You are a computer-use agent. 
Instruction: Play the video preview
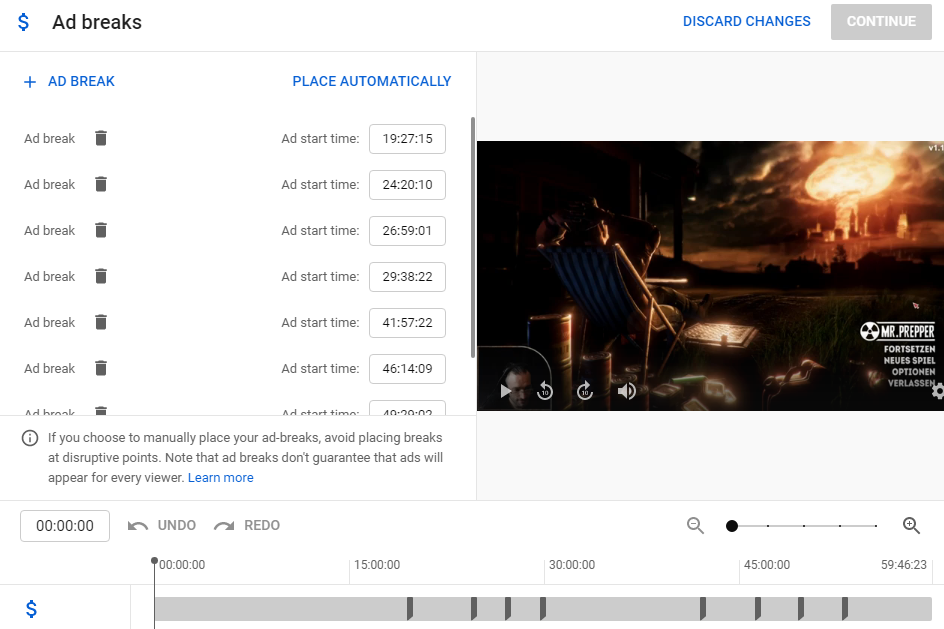tap(506, 391)
